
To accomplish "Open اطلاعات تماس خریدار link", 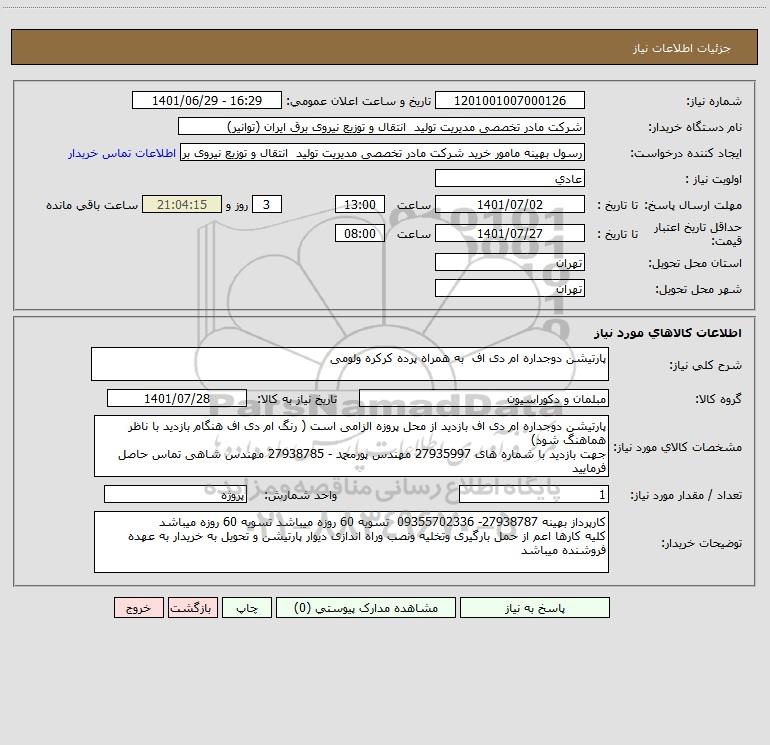I will [122, 153].
